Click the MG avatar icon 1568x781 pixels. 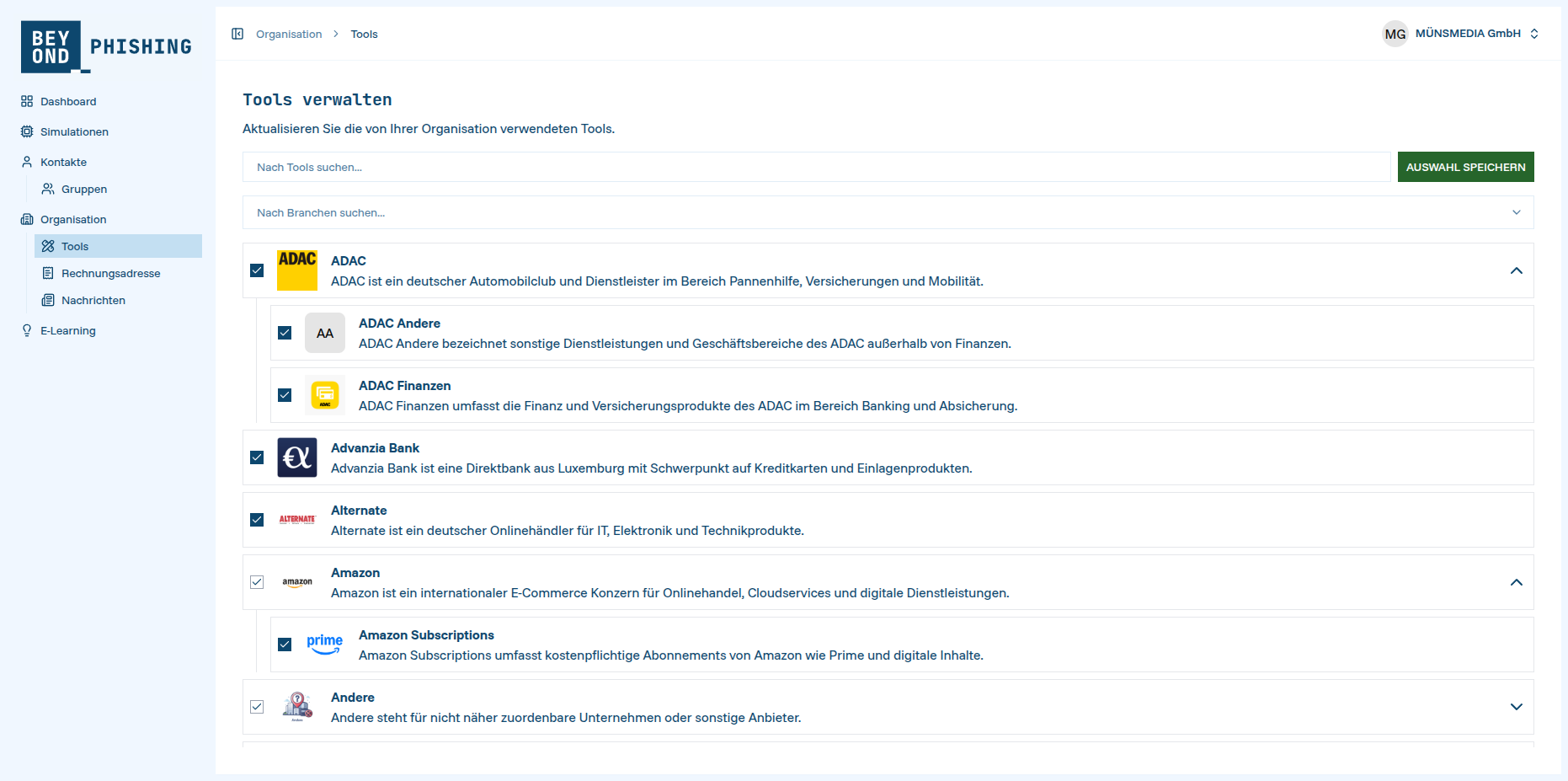click(x=1395, y=34)
